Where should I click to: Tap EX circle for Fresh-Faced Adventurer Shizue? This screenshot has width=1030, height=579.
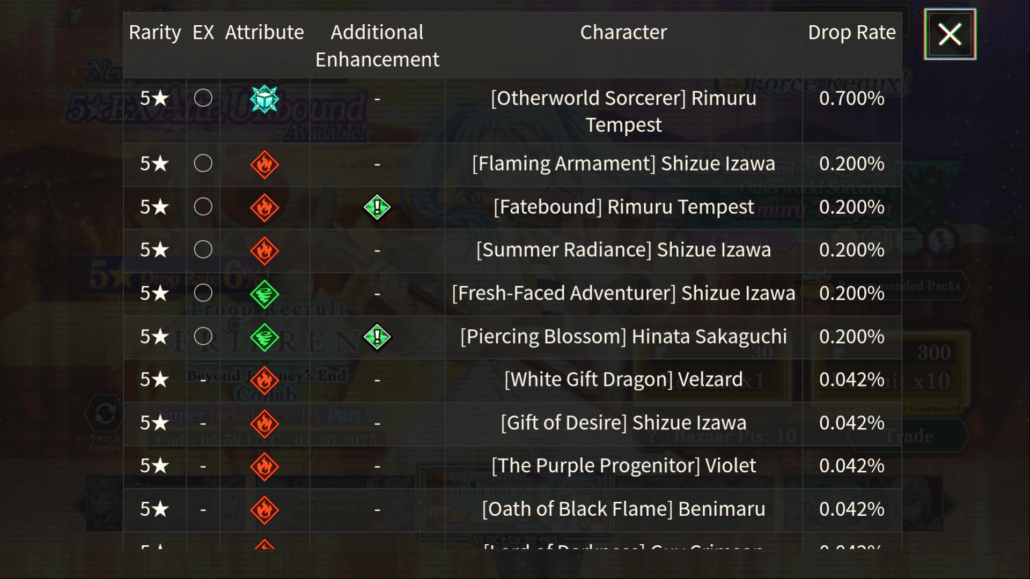[x=203, y=292]
